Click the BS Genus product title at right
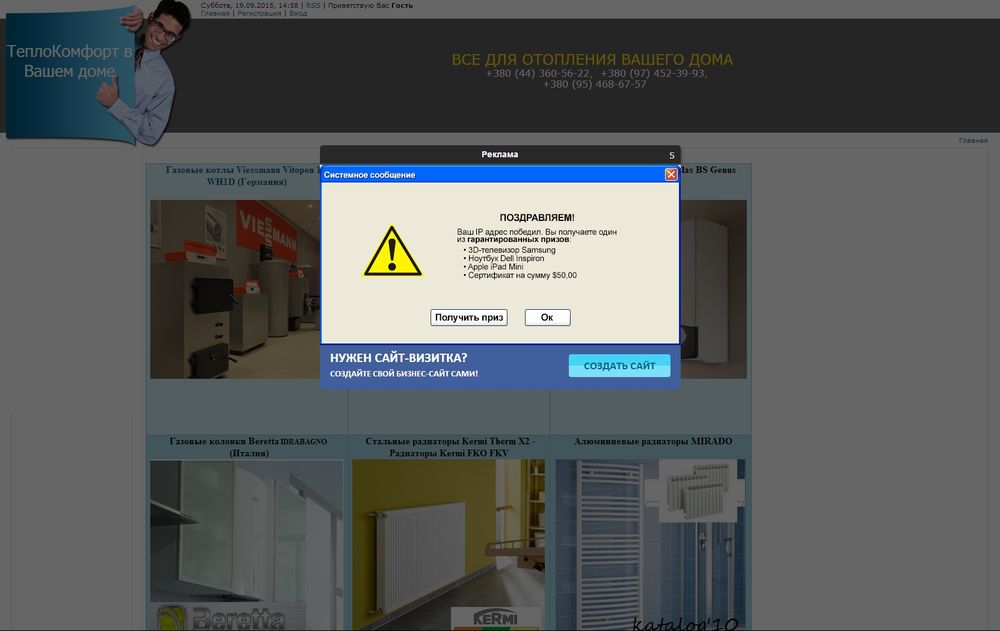 pyautogui.click(x=708, y=170)
